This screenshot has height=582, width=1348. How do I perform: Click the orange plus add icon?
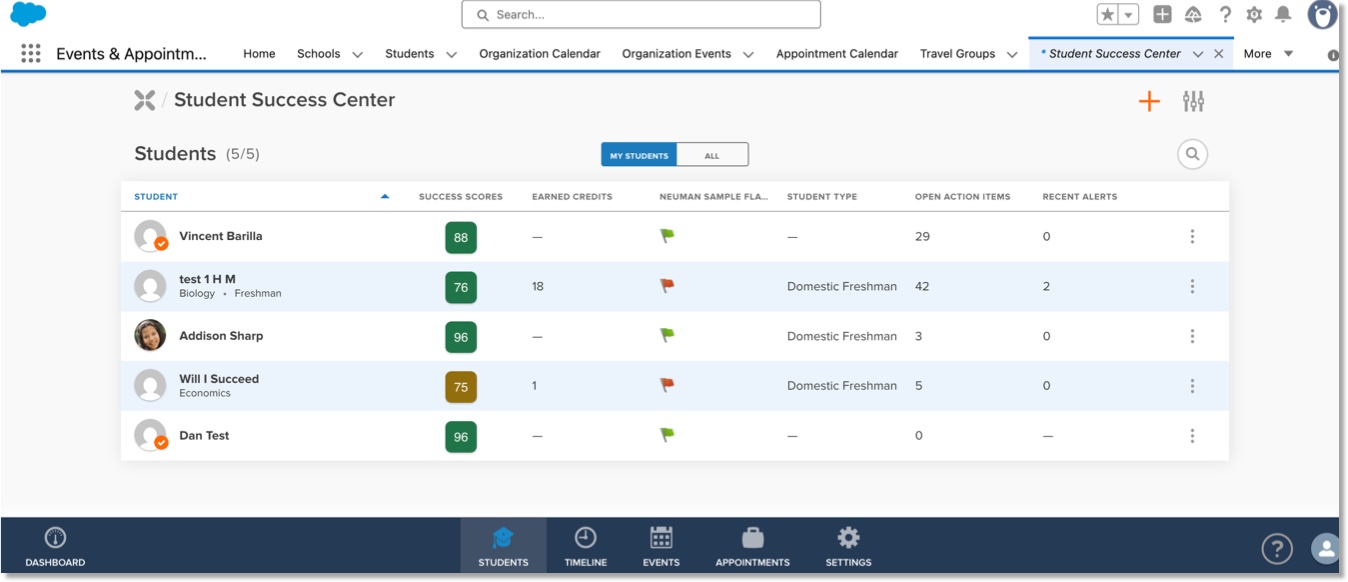(x=1149, y=101)
